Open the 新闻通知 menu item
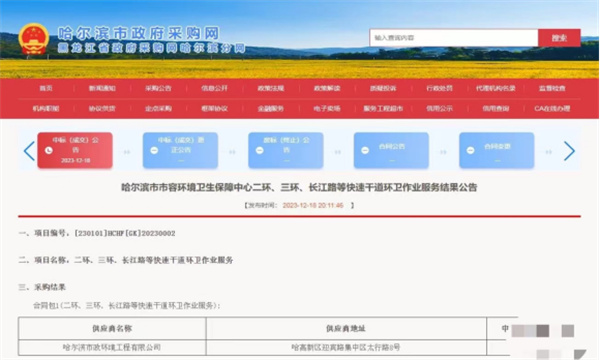The image size is (600, 360). click(102, 88)
